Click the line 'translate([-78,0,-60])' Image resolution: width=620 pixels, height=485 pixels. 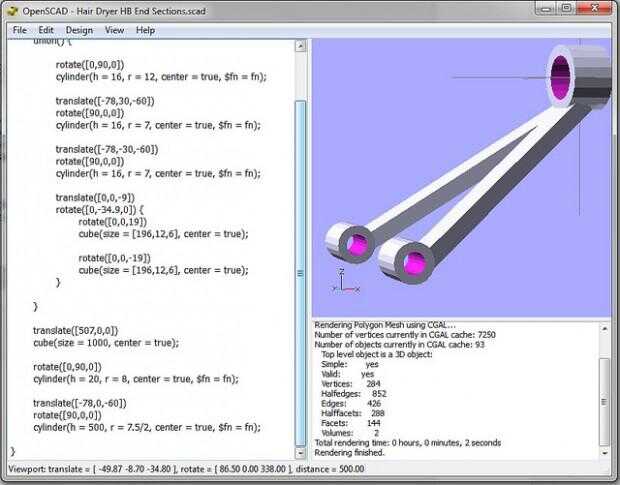click(80, 403)
